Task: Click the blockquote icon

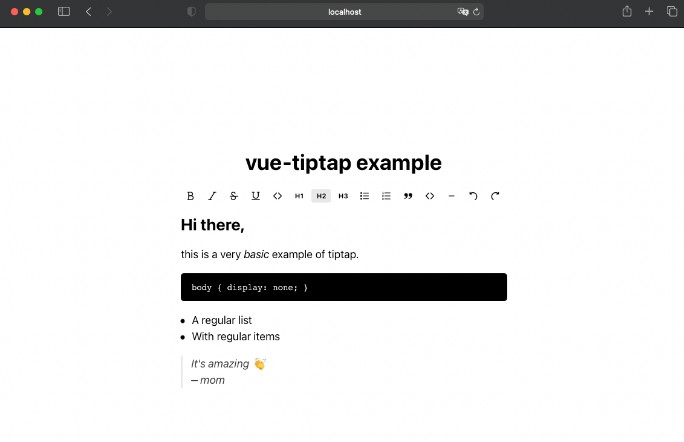Action: 408,196
